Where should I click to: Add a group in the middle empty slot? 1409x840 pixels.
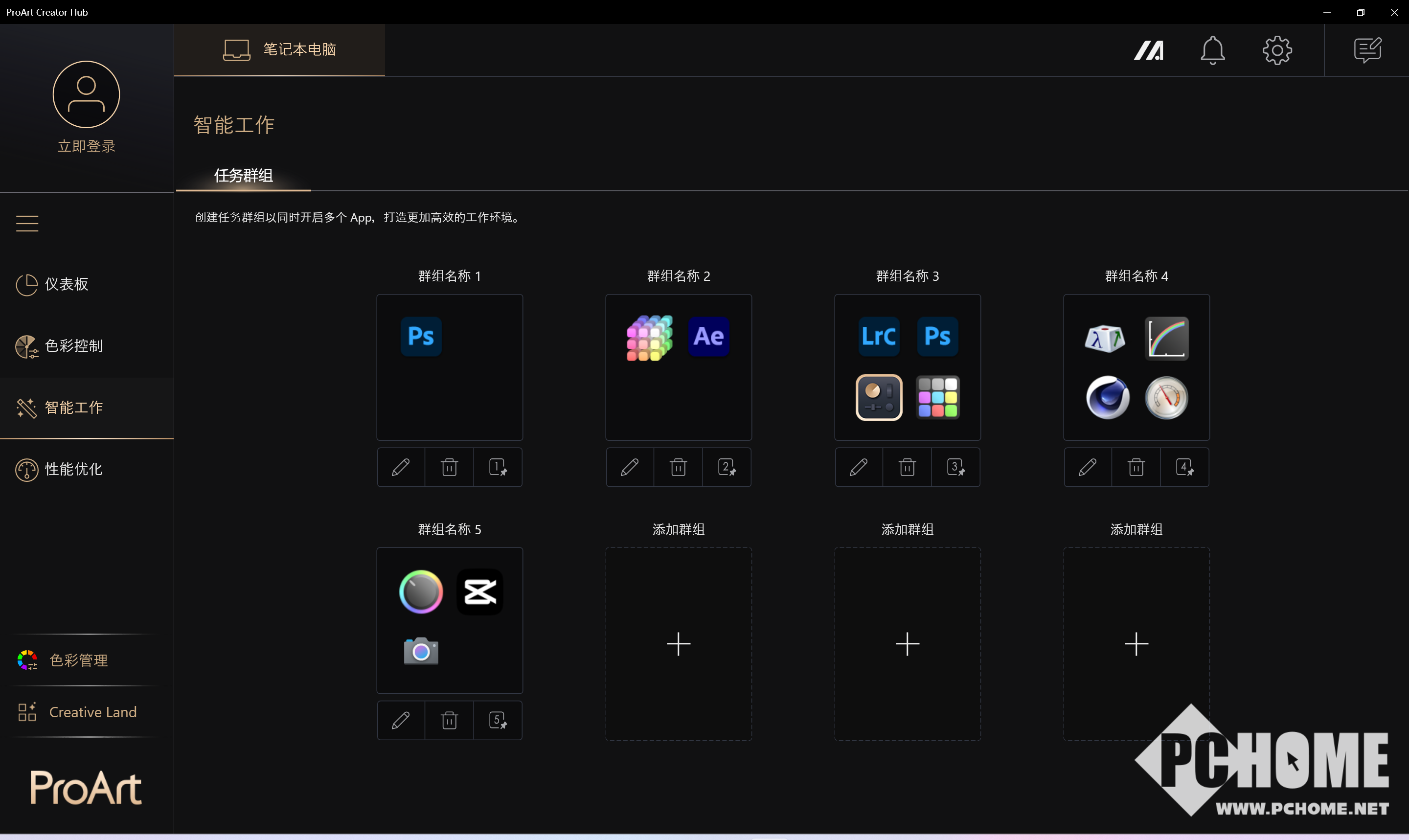(x=908, y=644)
